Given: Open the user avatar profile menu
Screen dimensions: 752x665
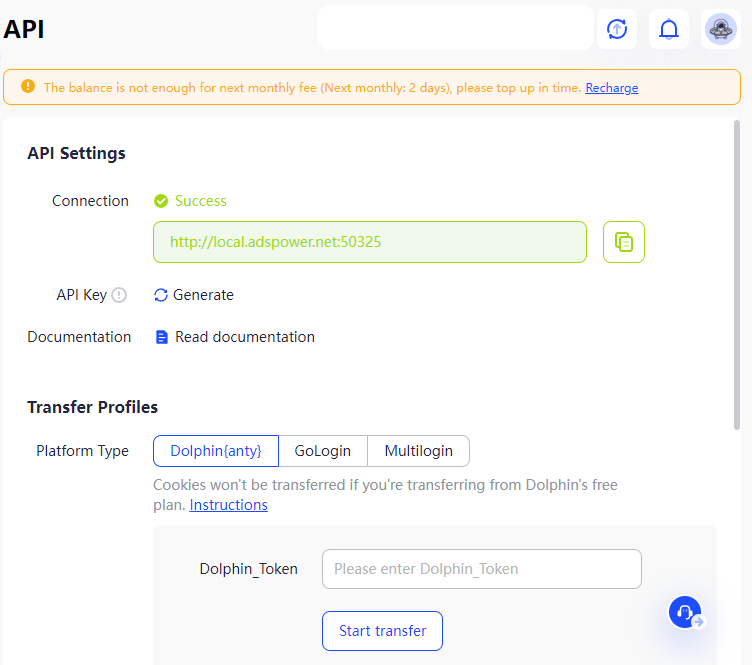Looking at the screenshot, I should tap(720, 29).
